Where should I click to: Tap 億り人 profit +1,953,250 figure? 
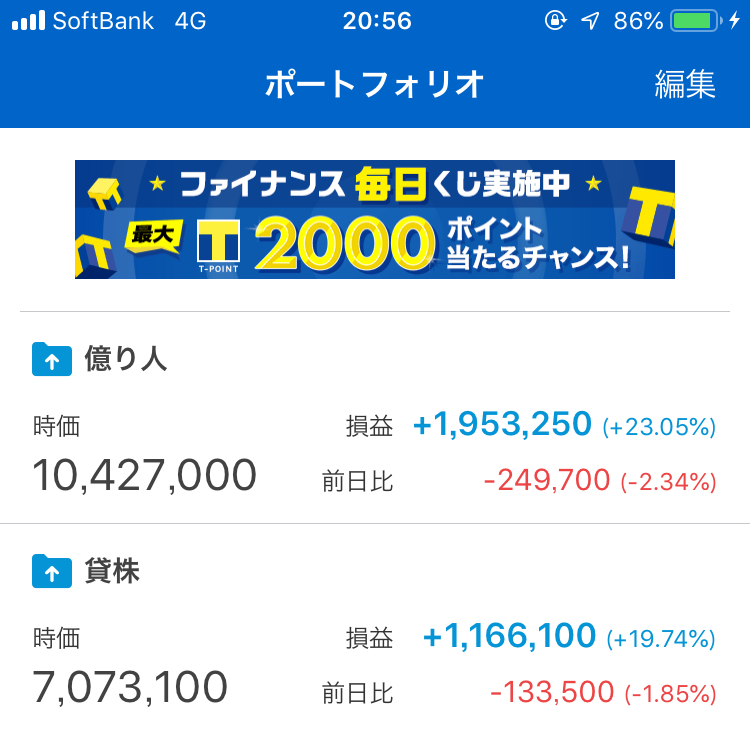coord(502,424)
